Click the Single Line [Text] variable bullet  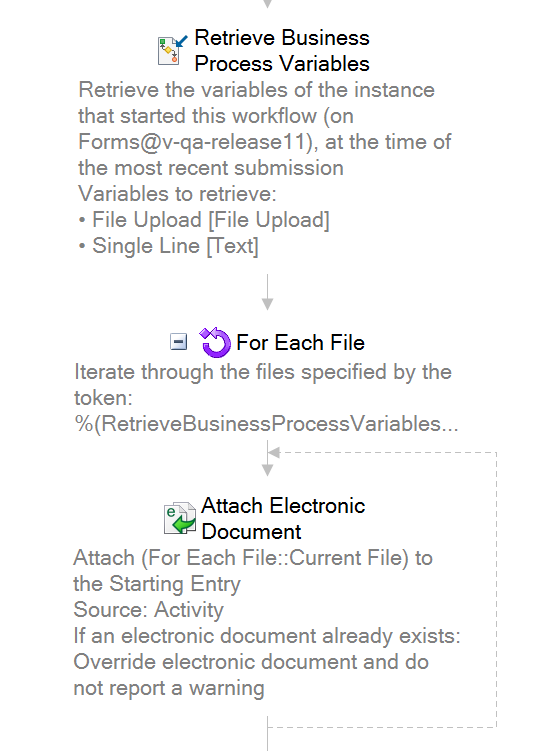(169, 246)
